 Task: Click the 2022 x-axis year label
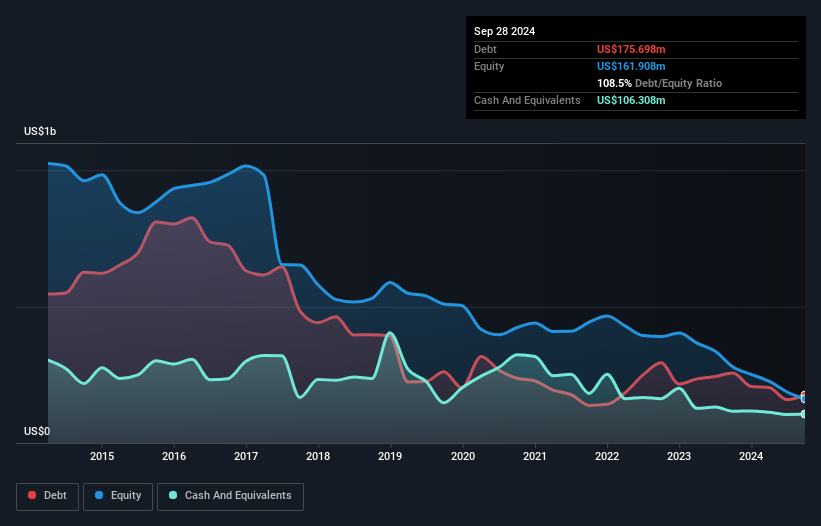coord(607,456)
